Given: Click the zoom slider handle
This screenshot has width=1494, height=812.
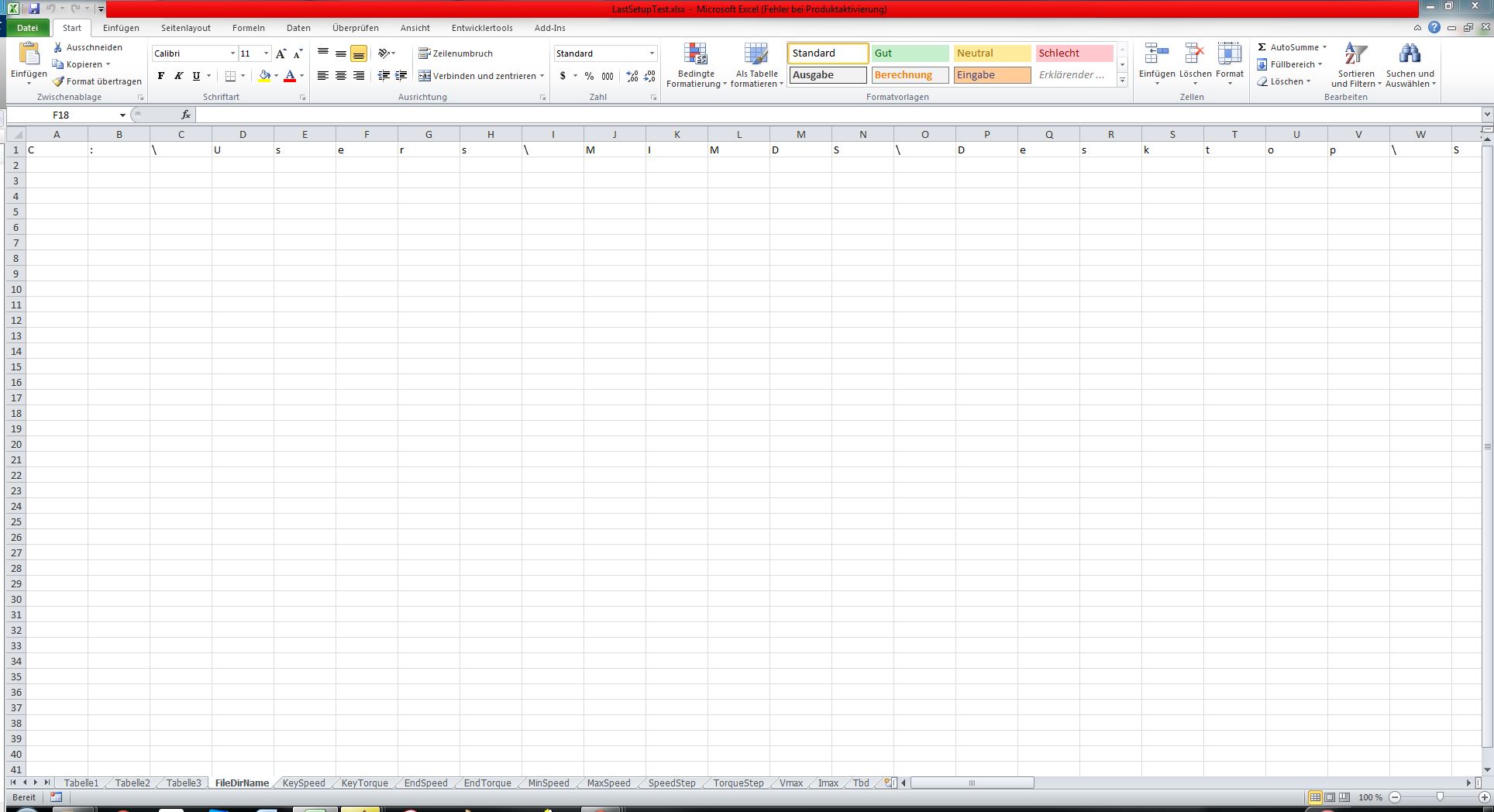Looking at the screenshot, I should tap(1440, 797).
